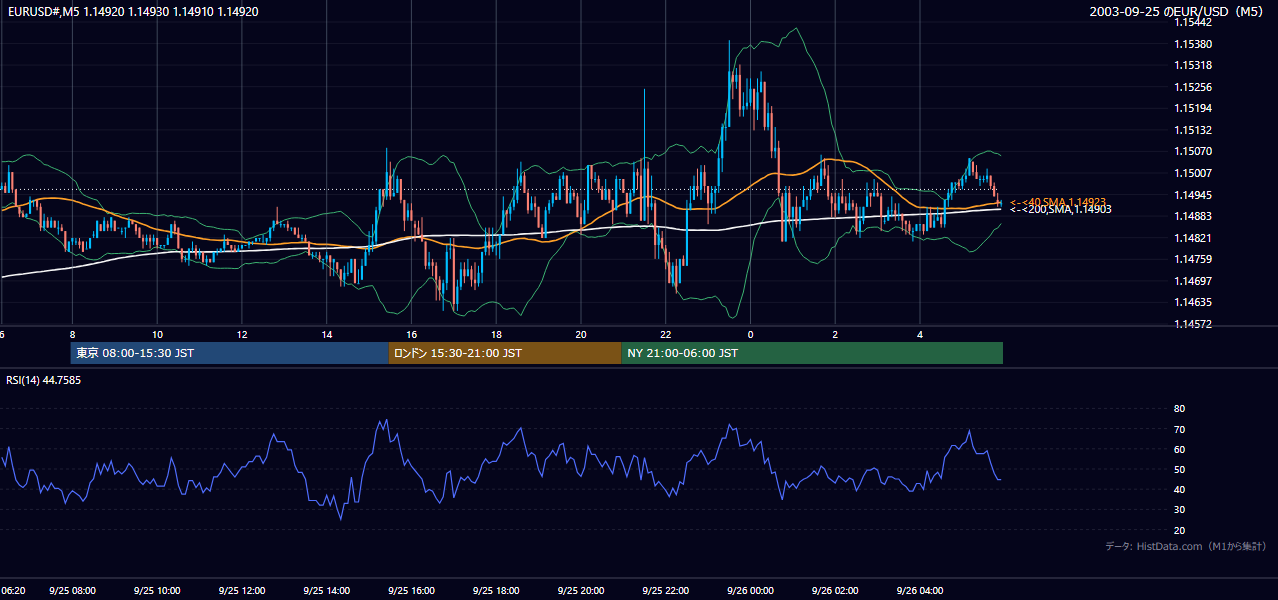Viewport: 1278px width, 600px height.
Task: Click price axis label 1.14945
Action: coord(1193,195)
